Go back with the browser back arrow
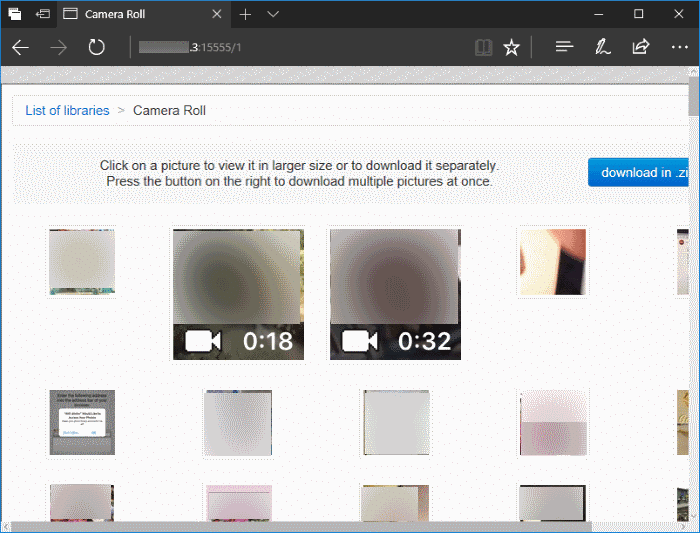 pos(21,47)
